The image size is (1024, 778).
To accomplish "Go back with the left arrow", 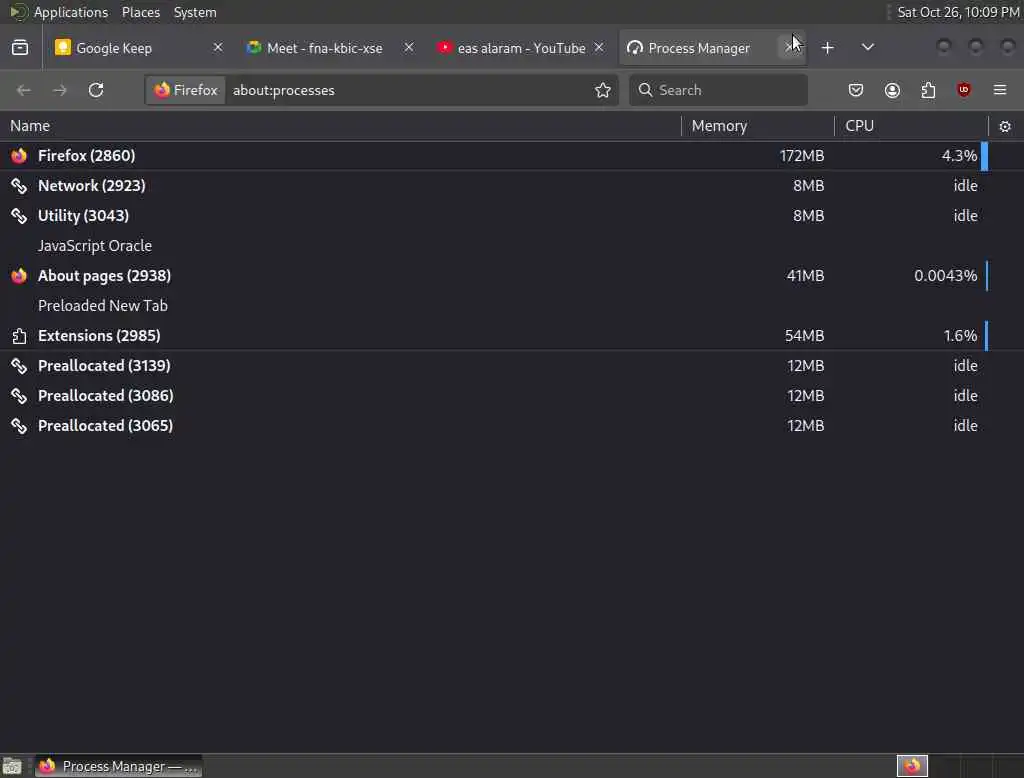I will tap(24, 90).
